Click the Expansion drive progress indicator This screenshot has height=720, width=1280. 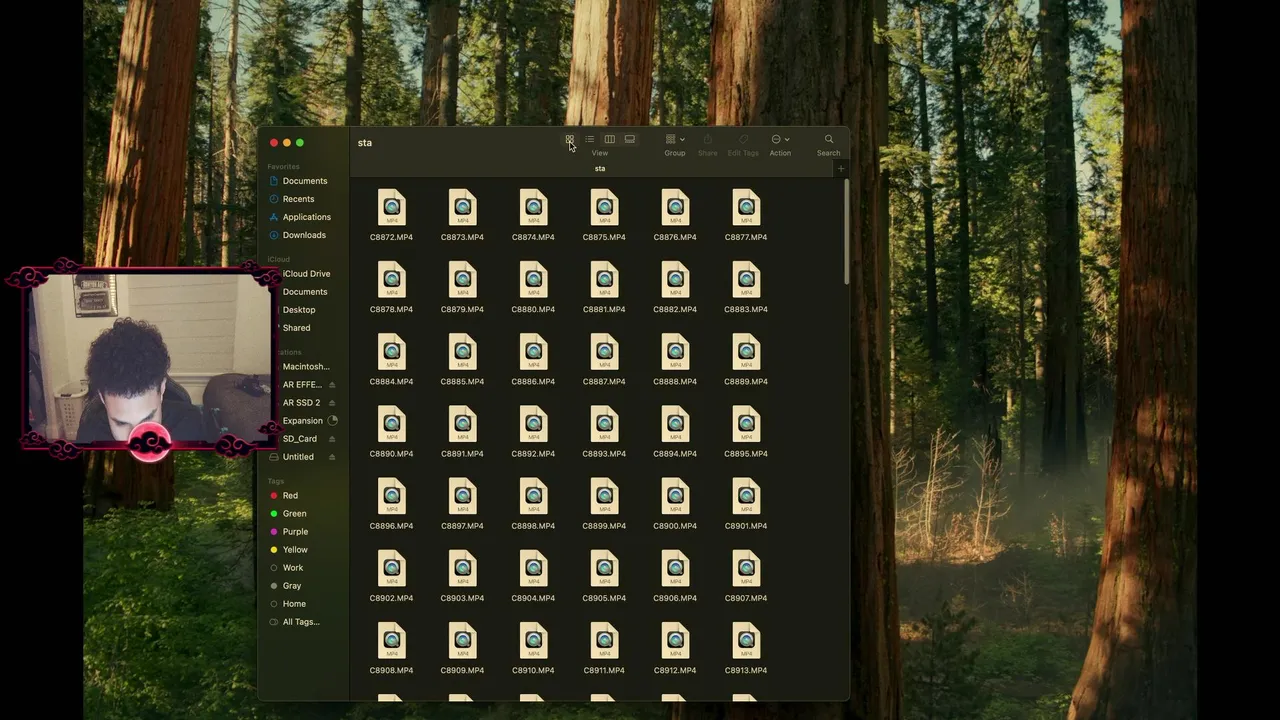tap(333, 421)
